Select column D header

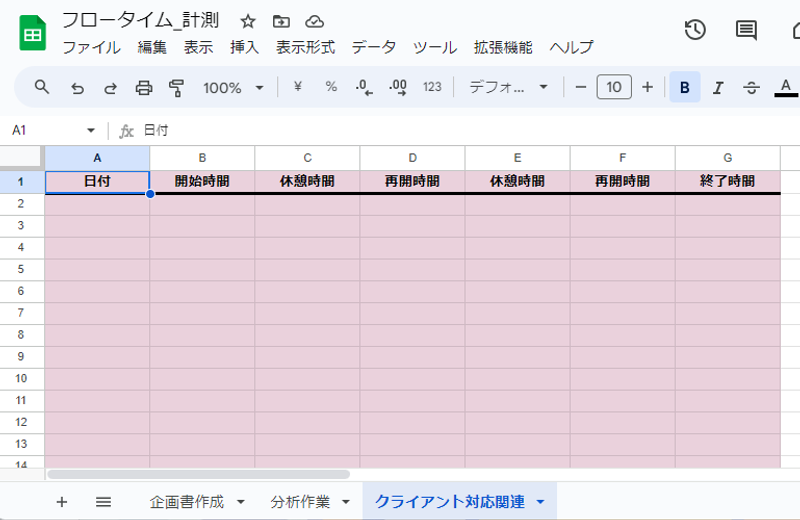pyautogui.click(x=412, y=158)
